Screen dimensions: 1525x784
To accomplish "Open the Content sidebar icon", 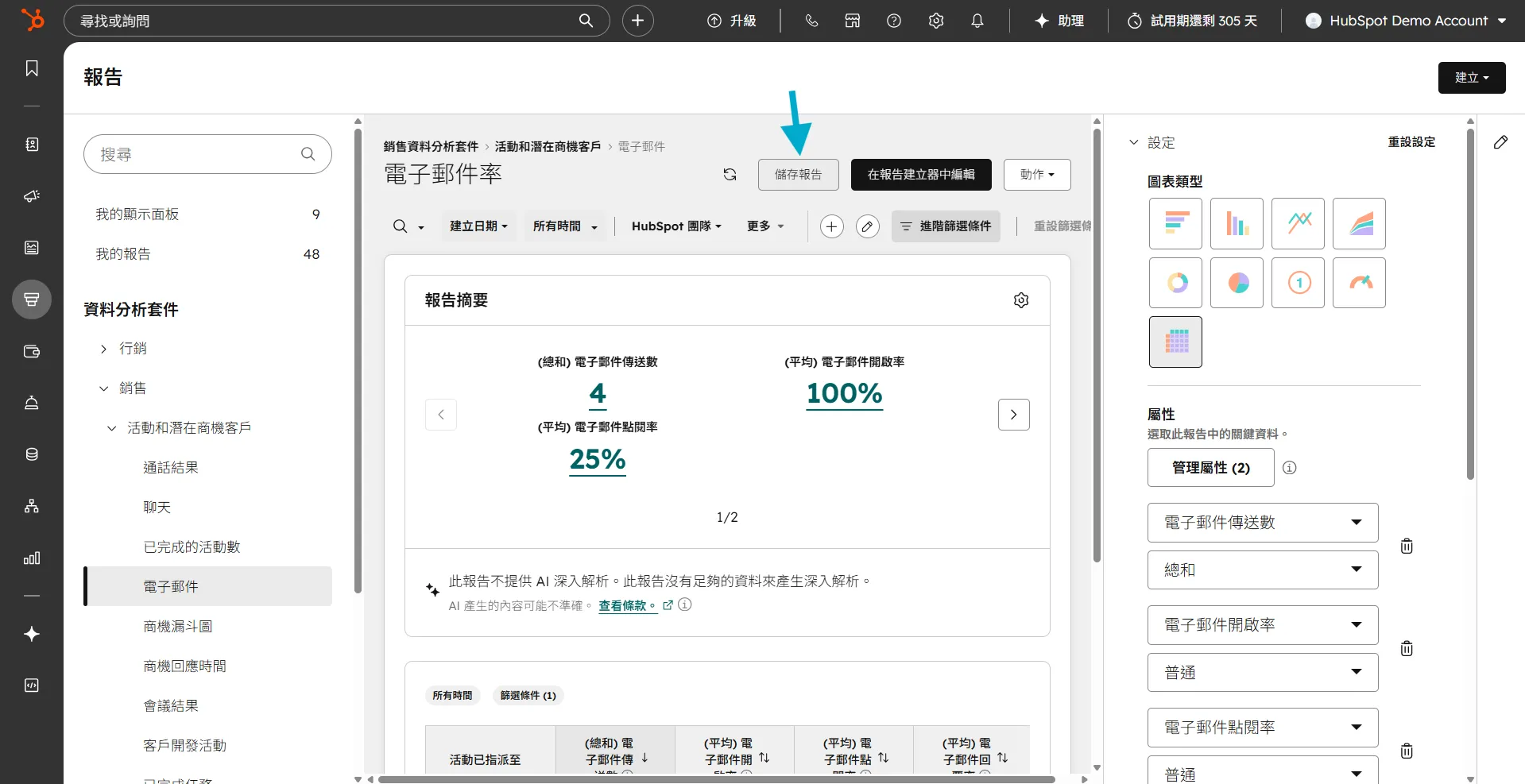I will [x=32, y=247].
